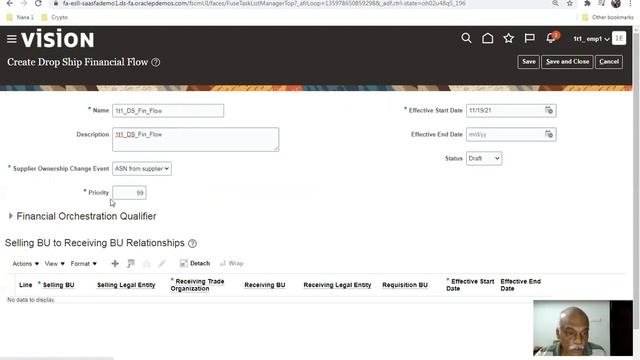Go to the Home icon
The height and width of the screenshot is (360, 640).
tap(487, 38)
